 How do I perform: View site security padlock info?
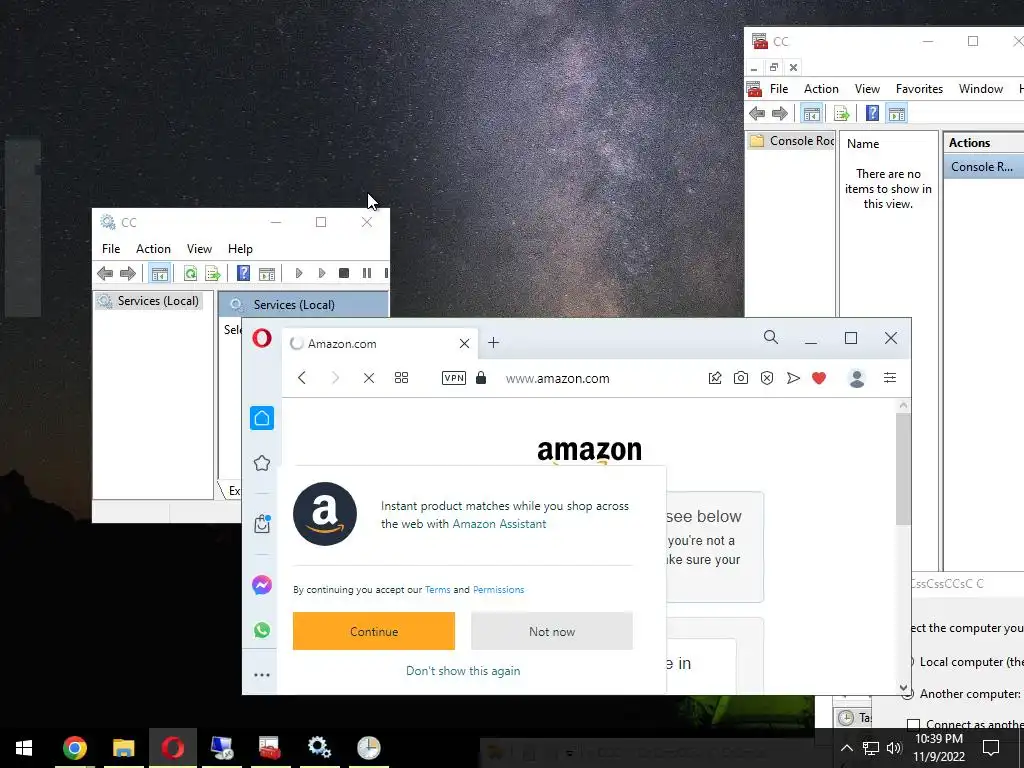click(481, 378)
